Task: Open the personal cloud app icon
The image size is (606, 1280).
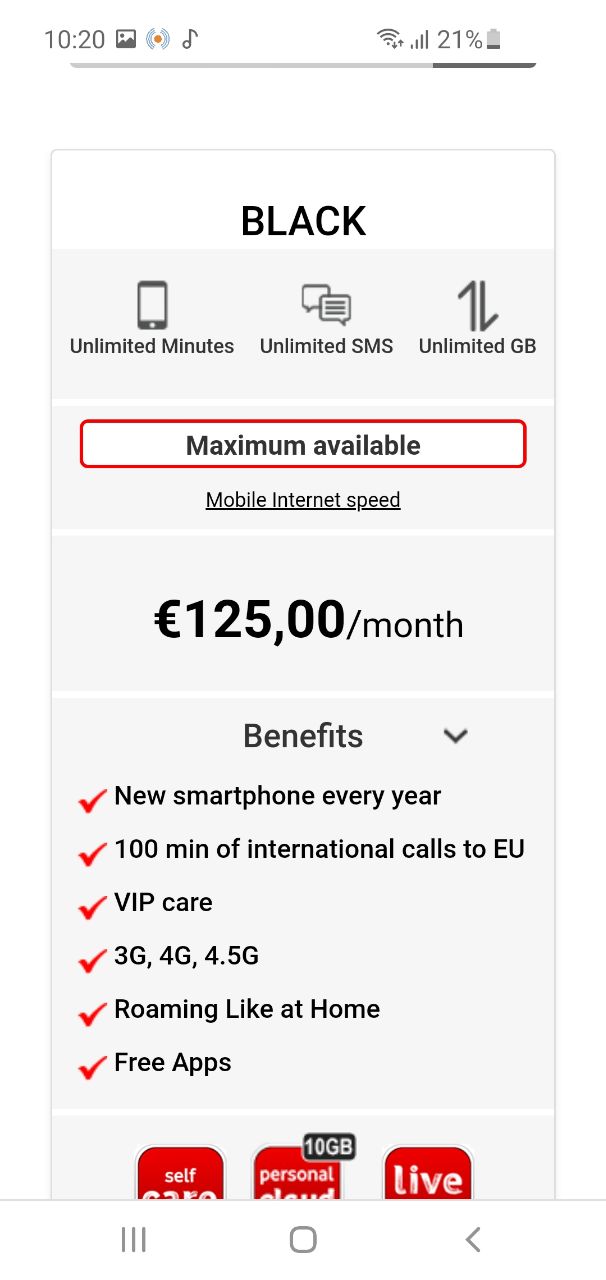Action: 297,1174
